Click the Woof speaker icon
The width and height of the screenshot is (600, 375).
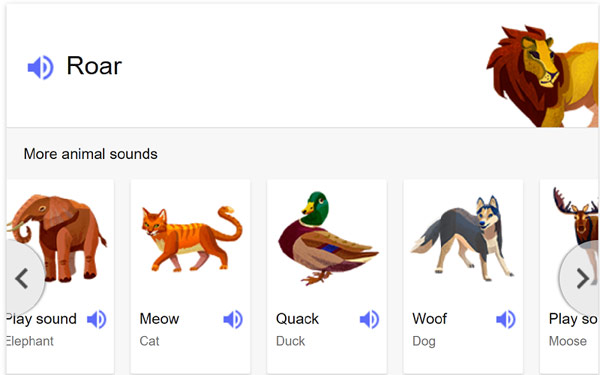coord(506,319)
